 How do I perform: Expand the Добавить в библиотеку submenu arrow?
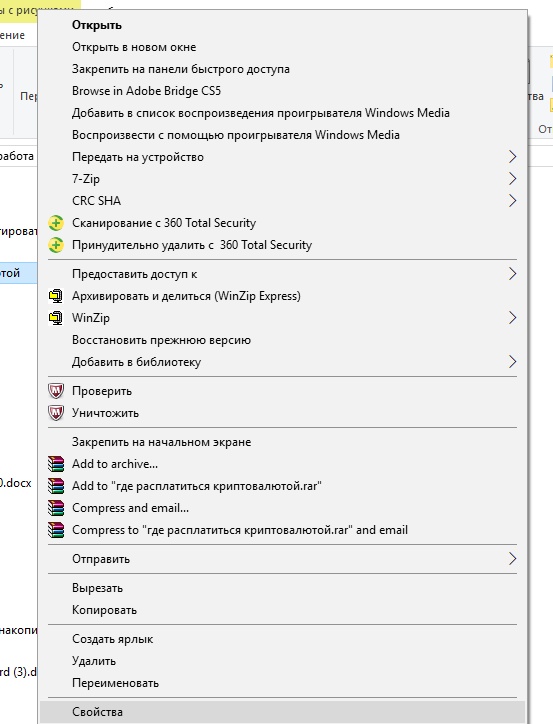pyautogui.click(x=512, y=362)
